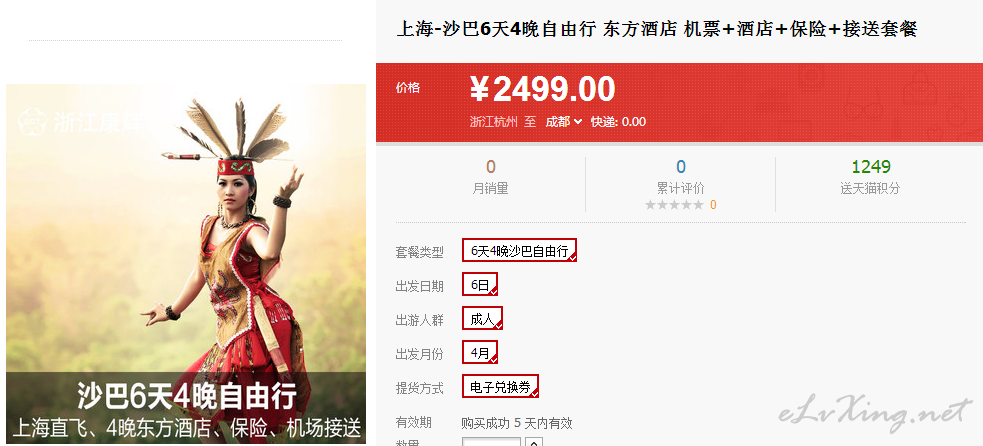983x446 pixels.
Task: Select the 电子兑换券 pickup method
Action: 500,386
